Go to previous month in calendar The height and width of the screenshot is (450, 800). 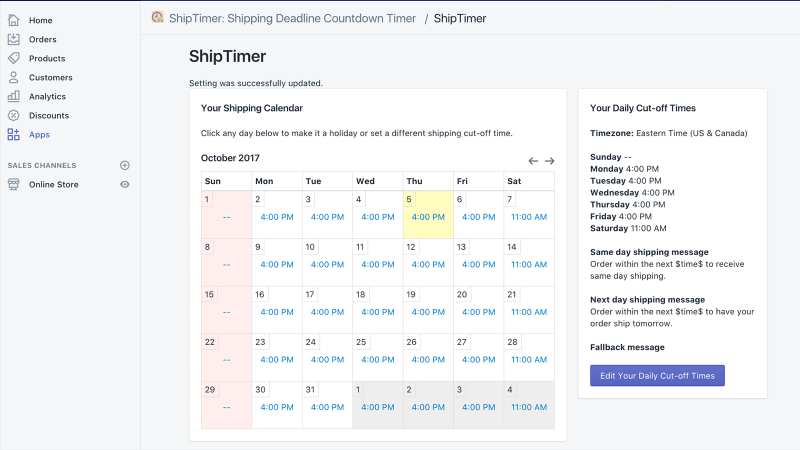tap(533, 161)
